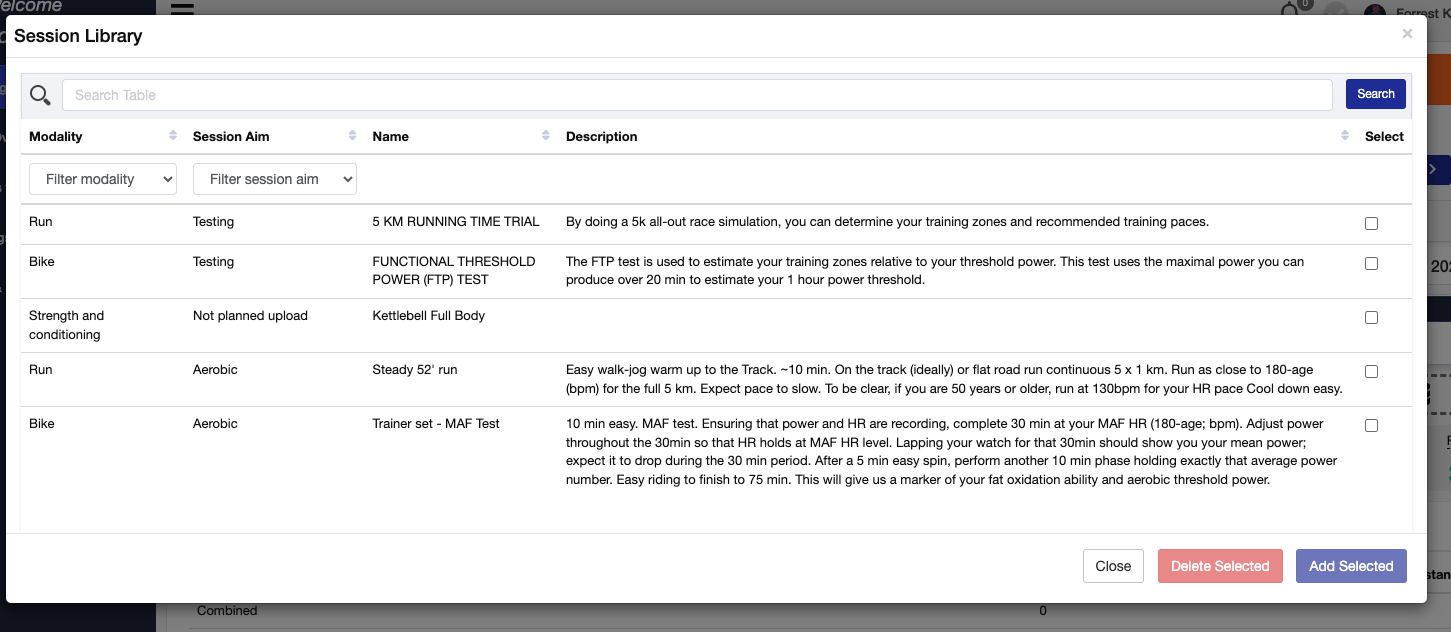This screenshot has height=632, width=1451.
Task: Click Trainer set - MAF Test name
Action: pyautogui.click(x=436, y=423)
